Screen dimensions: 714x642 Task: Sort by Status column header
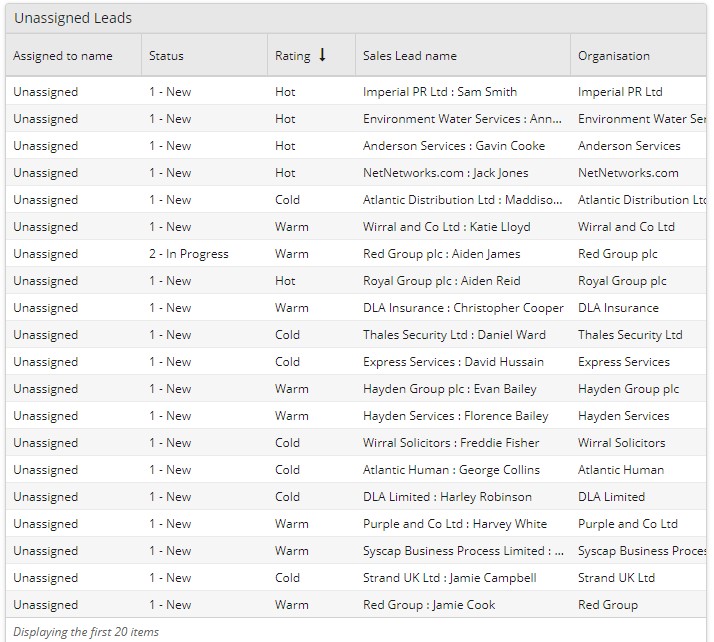tap(166, 56)
